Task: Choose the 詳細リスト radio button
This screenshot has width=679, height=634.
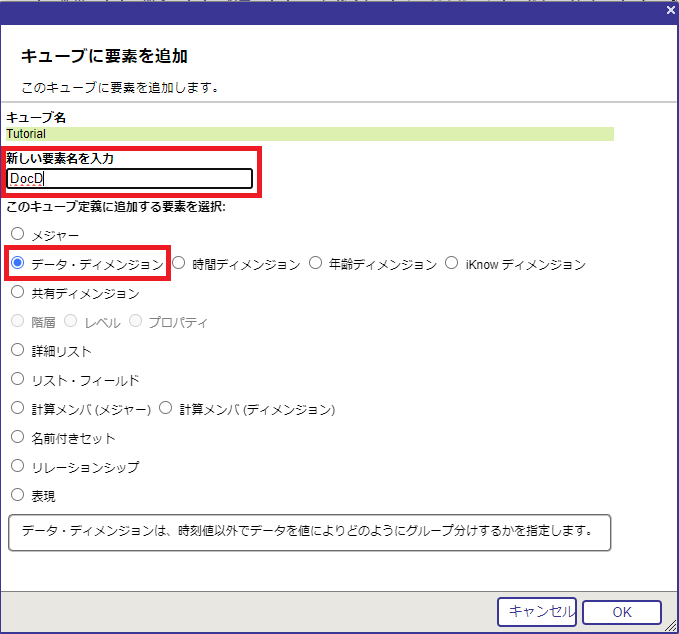Action: tap(17, 351)
